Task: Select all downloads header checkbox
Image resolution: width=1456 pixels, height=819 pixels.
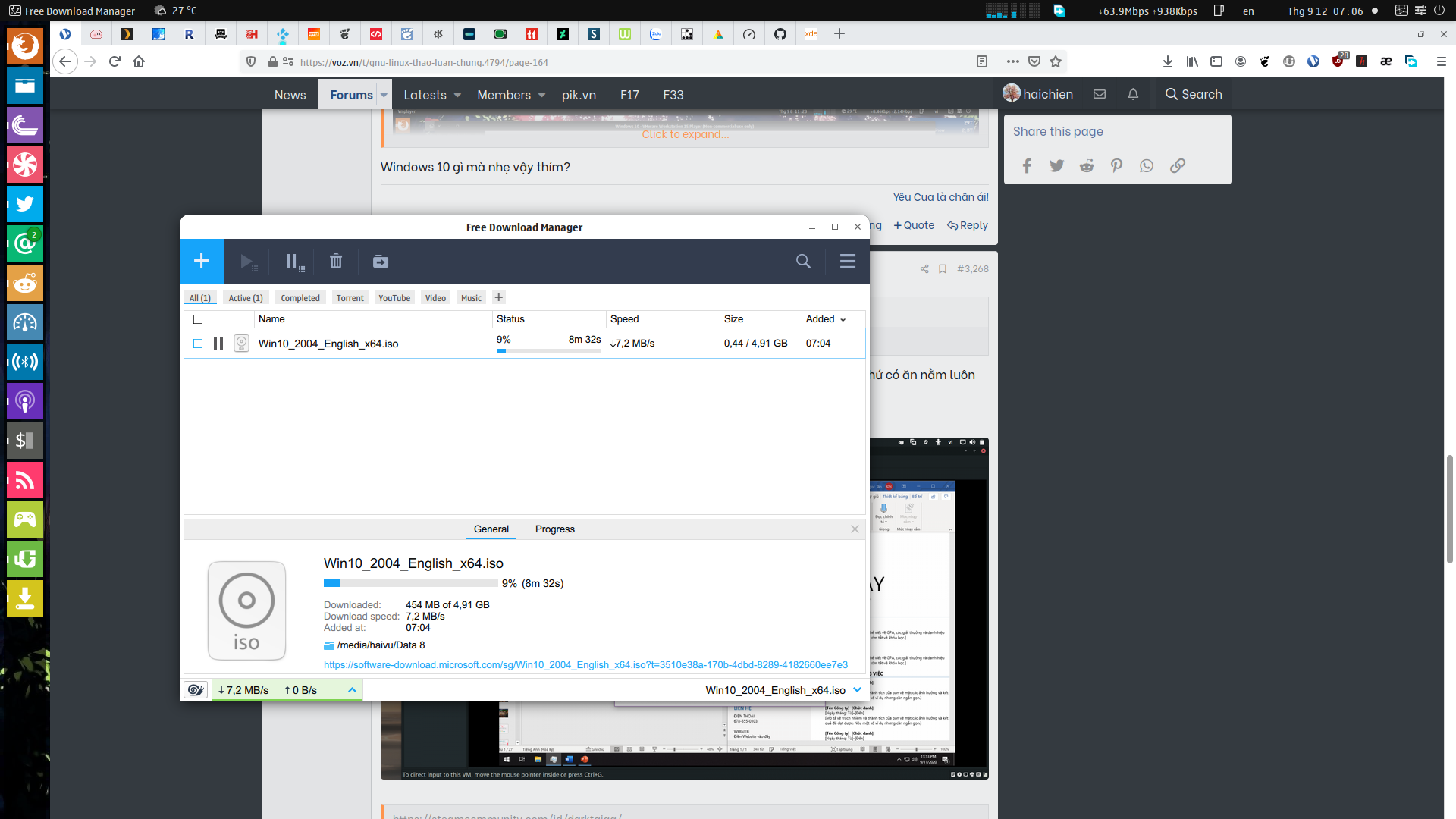Action: pos(198,319)
